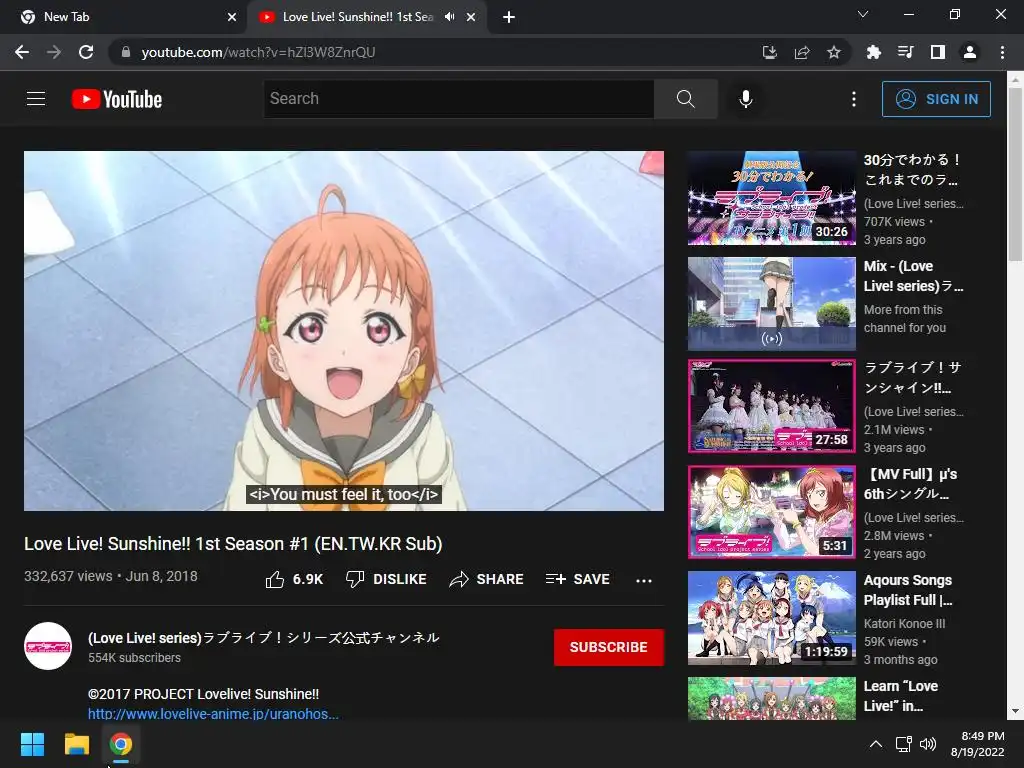Mute the tab via speaker icon

point(449,17)
